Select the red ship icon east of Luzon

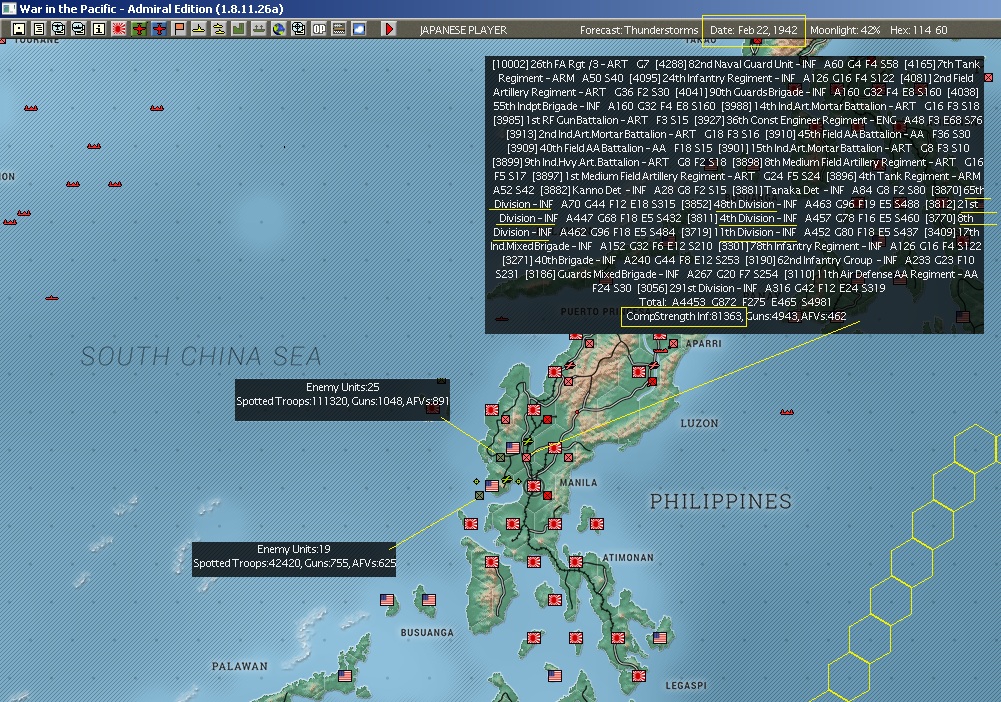[x=786, y=412]
